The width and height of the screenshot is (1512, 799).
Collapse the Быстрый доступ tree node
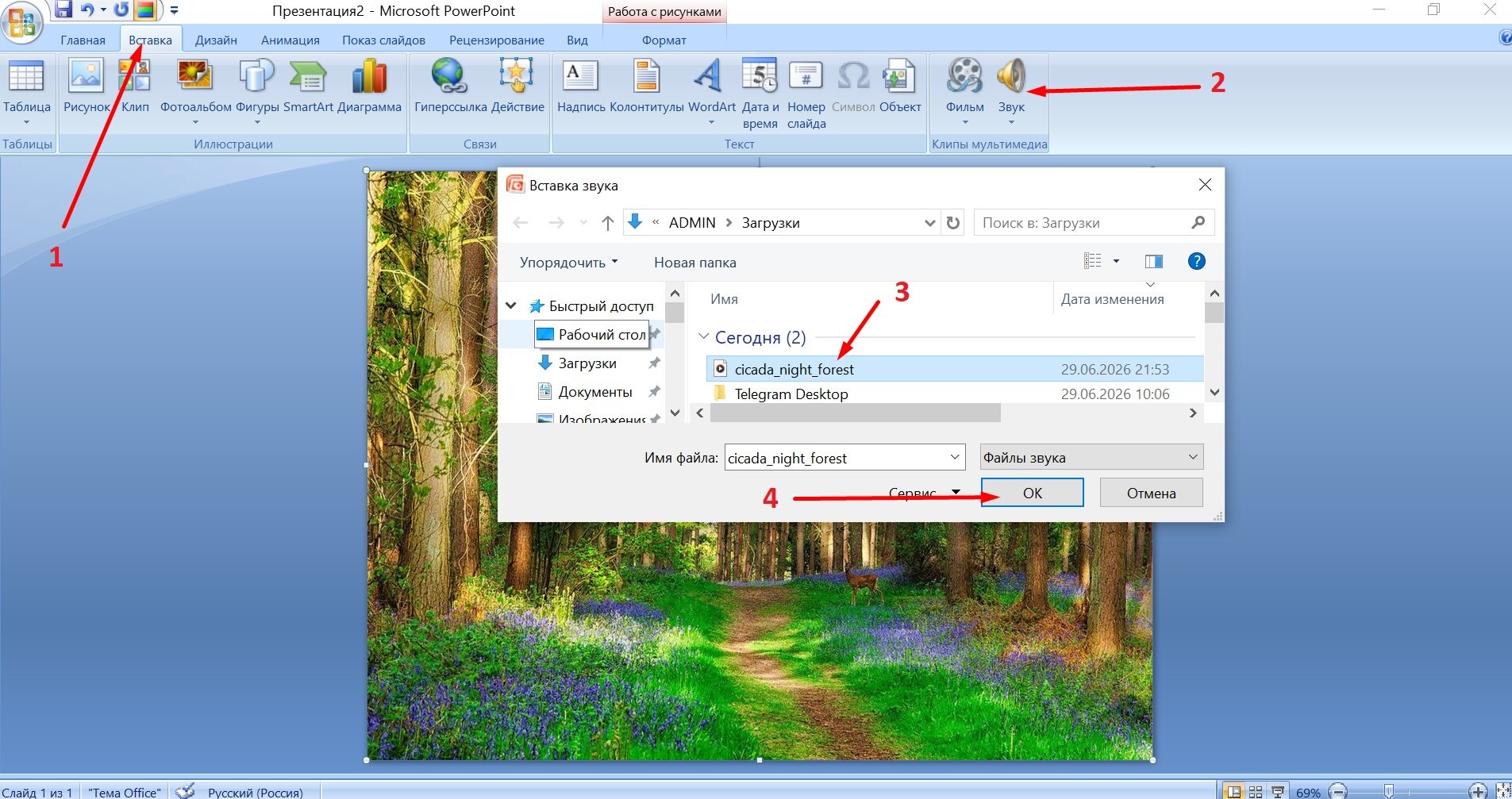(x=511, y=305)
